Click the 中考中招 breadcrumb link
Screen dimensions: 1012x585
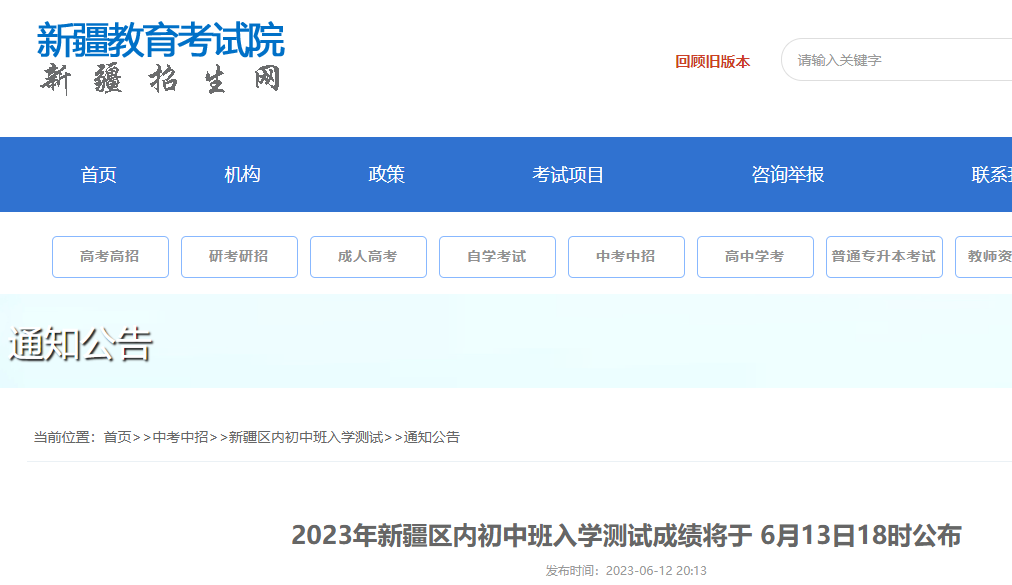pos(180,437)
